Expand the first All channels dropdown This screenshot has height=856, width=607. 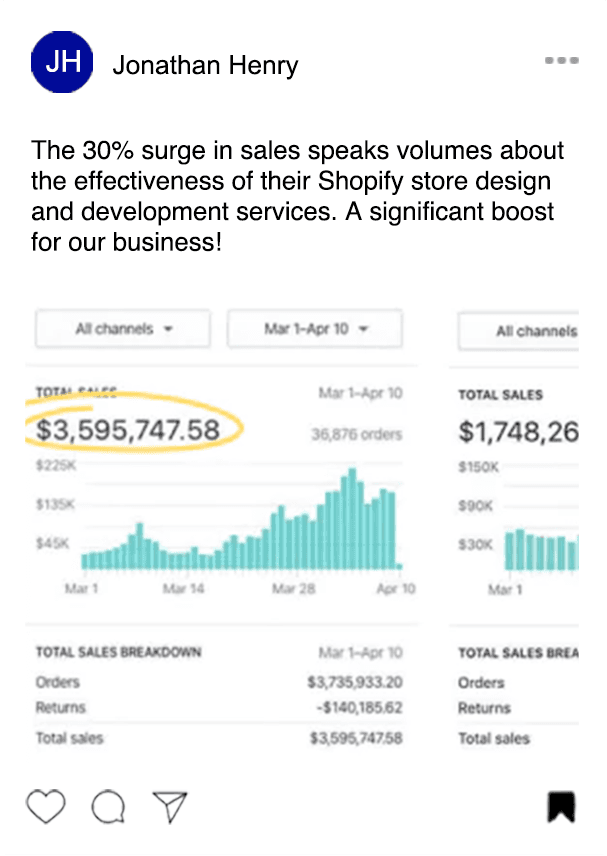pos(123,329)
